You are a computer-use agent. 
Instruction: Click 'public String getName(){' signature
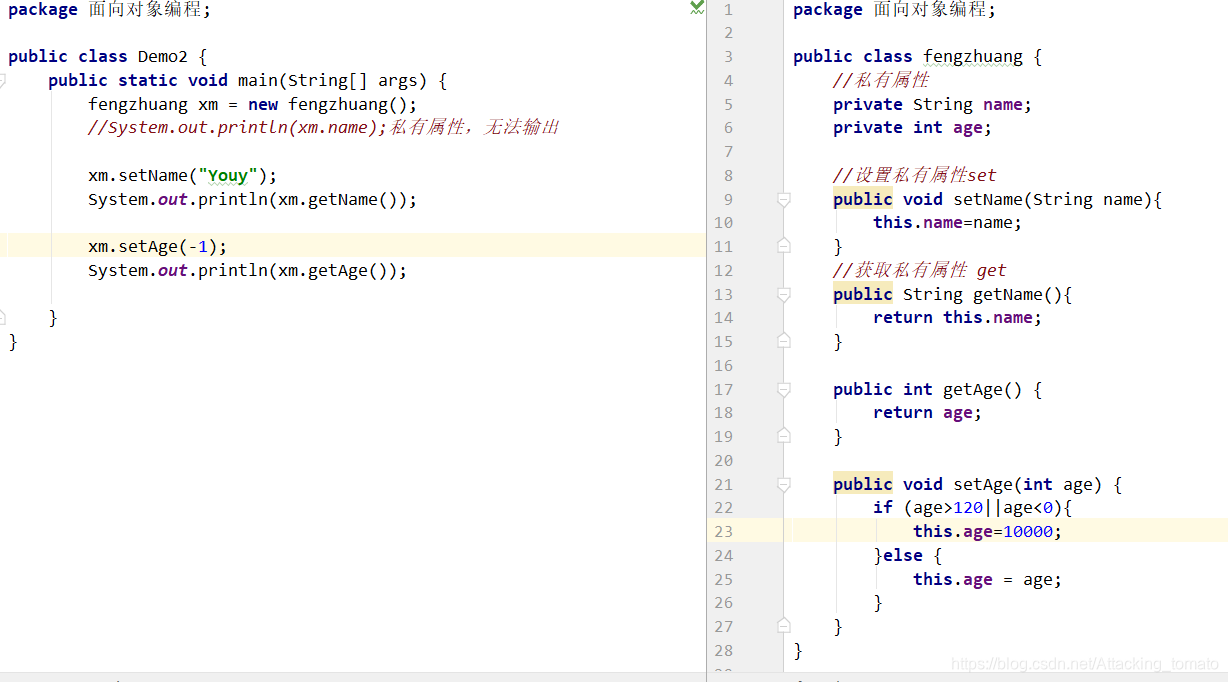[x=952, y=294]
